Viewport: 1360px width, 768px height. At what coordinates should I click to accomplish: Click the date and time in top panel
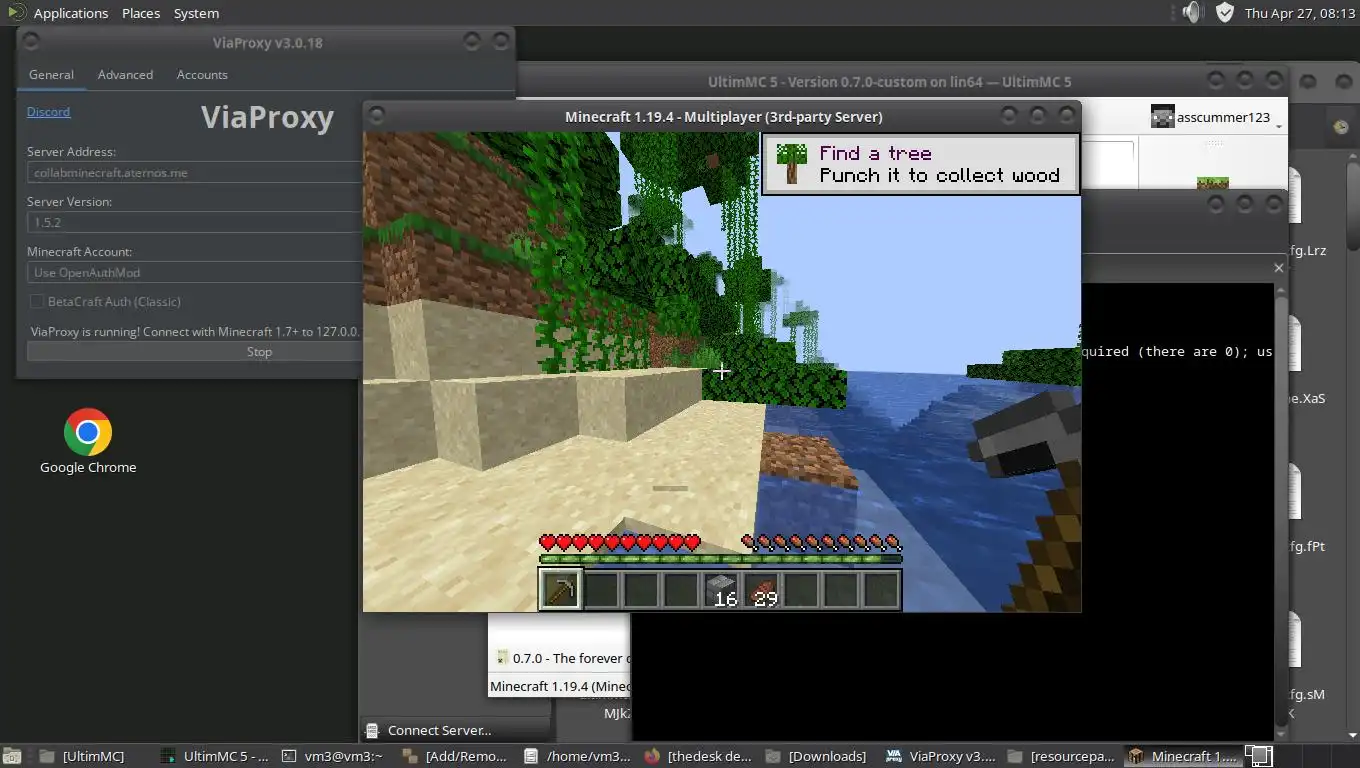pos(1298,13)
